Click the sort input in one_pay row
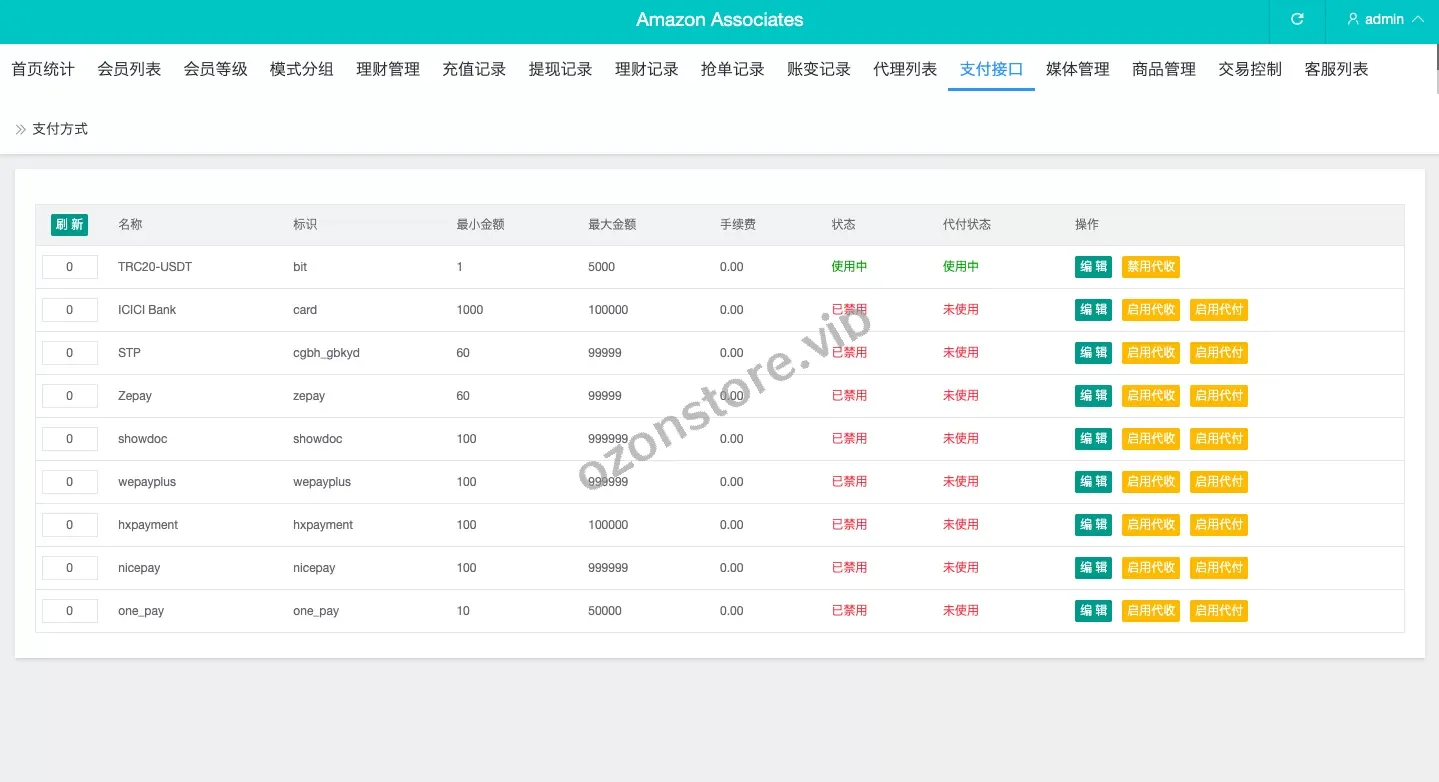The height and width of the screenshot is (782, 1439). [x=70, y=611]
